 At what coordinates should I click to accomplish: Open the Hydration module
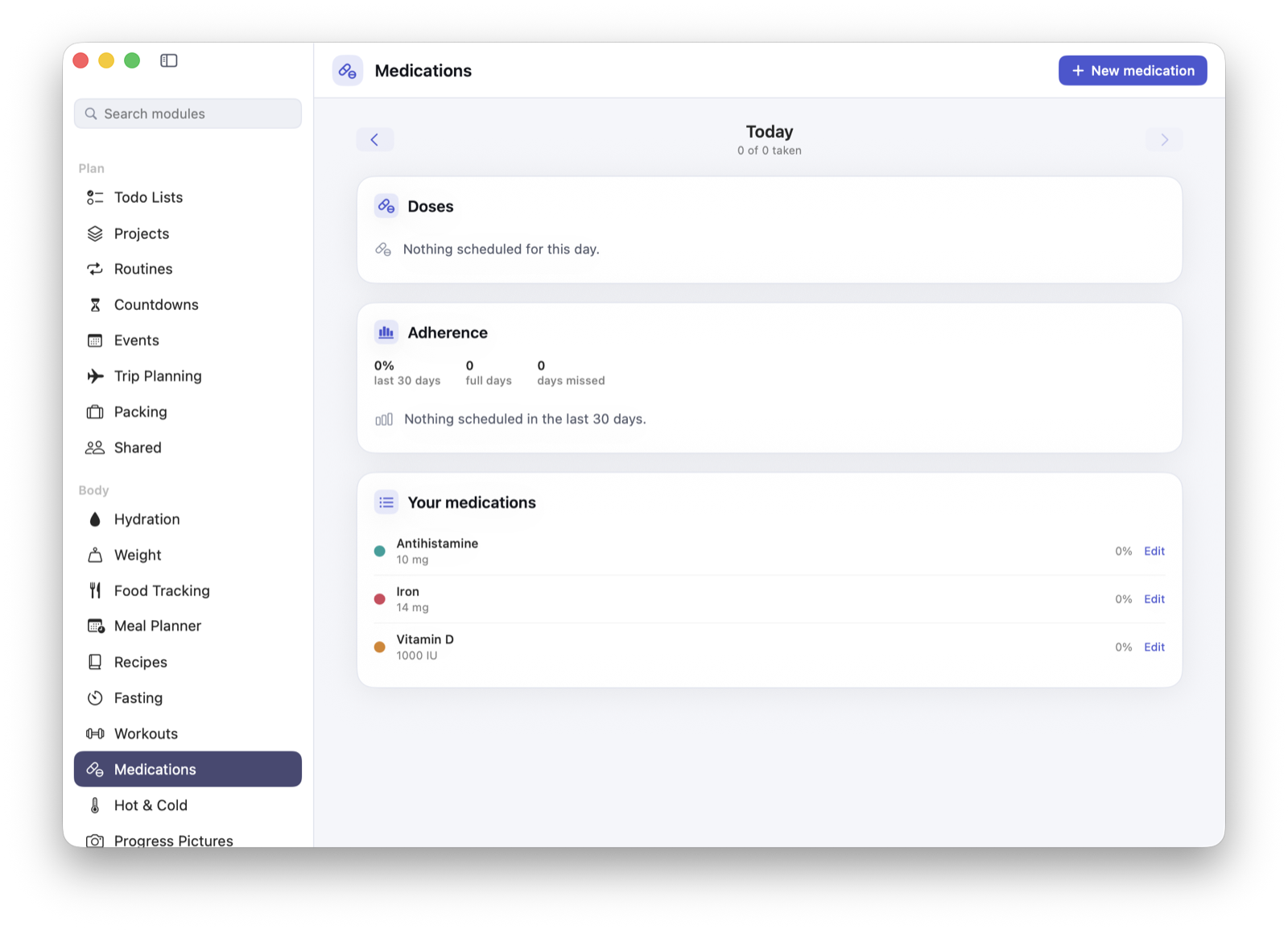tap(188, 519)
